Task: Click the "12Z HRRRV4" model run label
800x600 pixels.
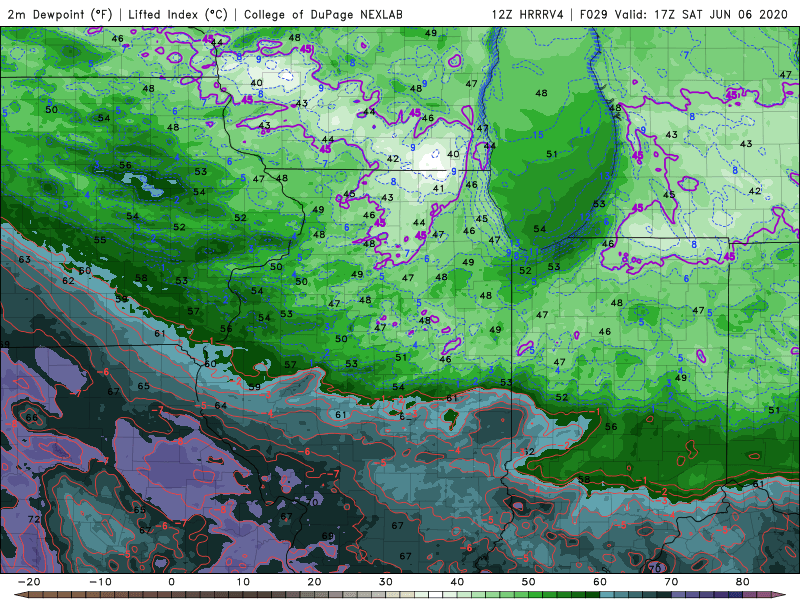Action: (x=528, y=15)
